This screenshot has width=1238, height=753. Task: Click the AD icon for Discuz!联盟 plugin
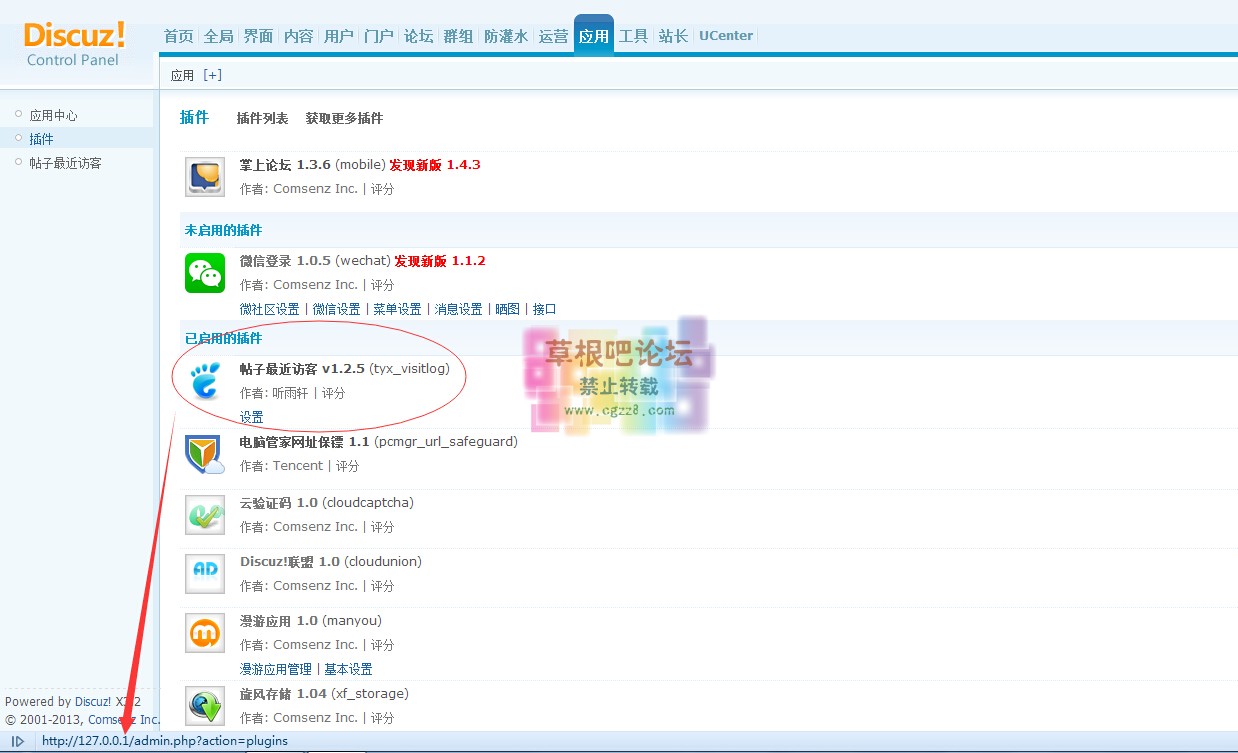click(x=204, y=573)
